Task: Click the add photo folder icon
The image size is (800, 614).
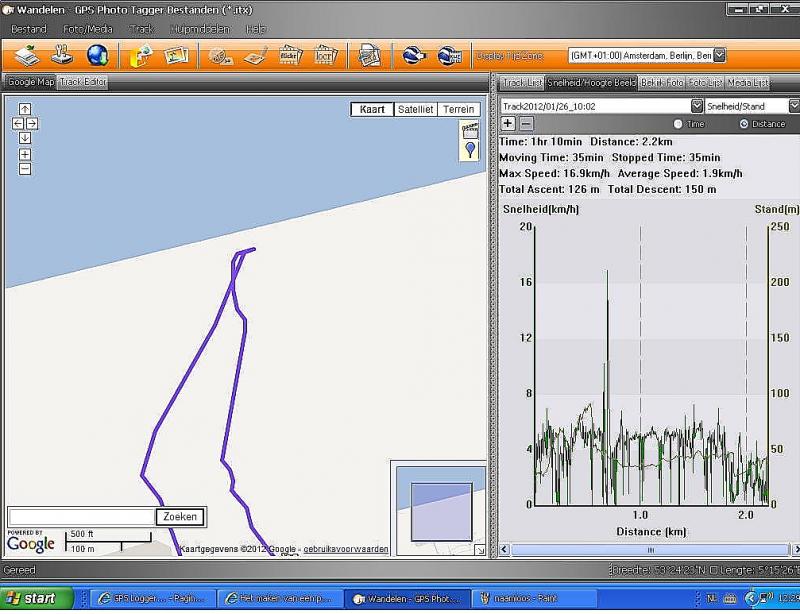Action: [x=141, y=56]
